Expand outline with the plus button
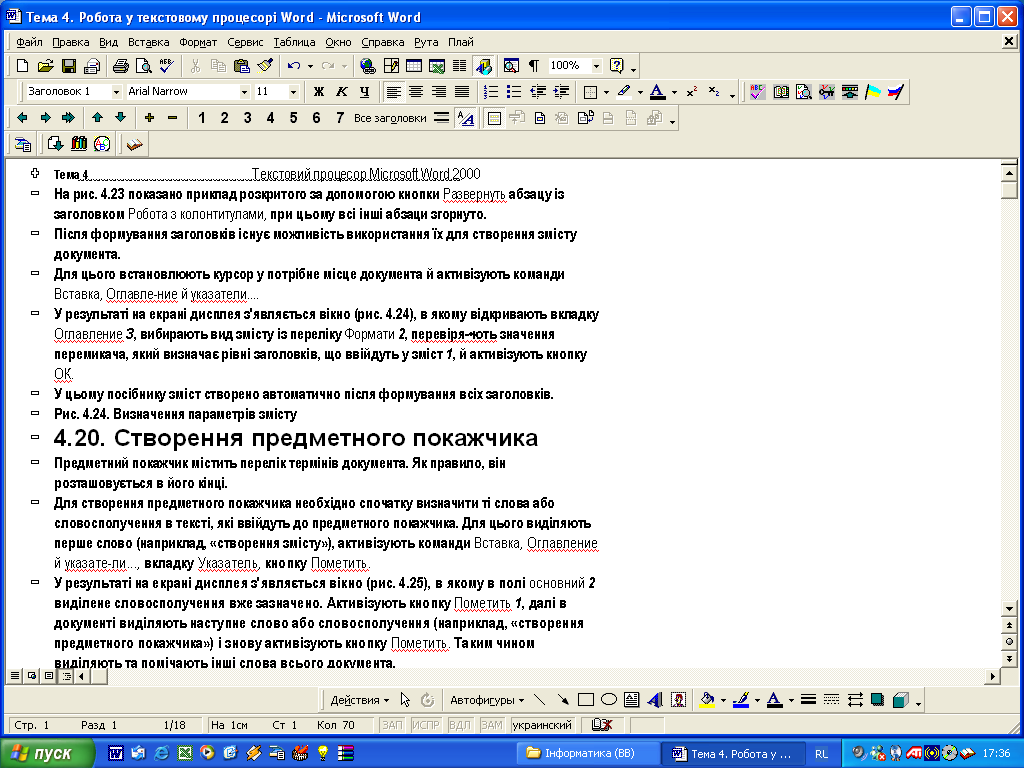 pos(150,118)
